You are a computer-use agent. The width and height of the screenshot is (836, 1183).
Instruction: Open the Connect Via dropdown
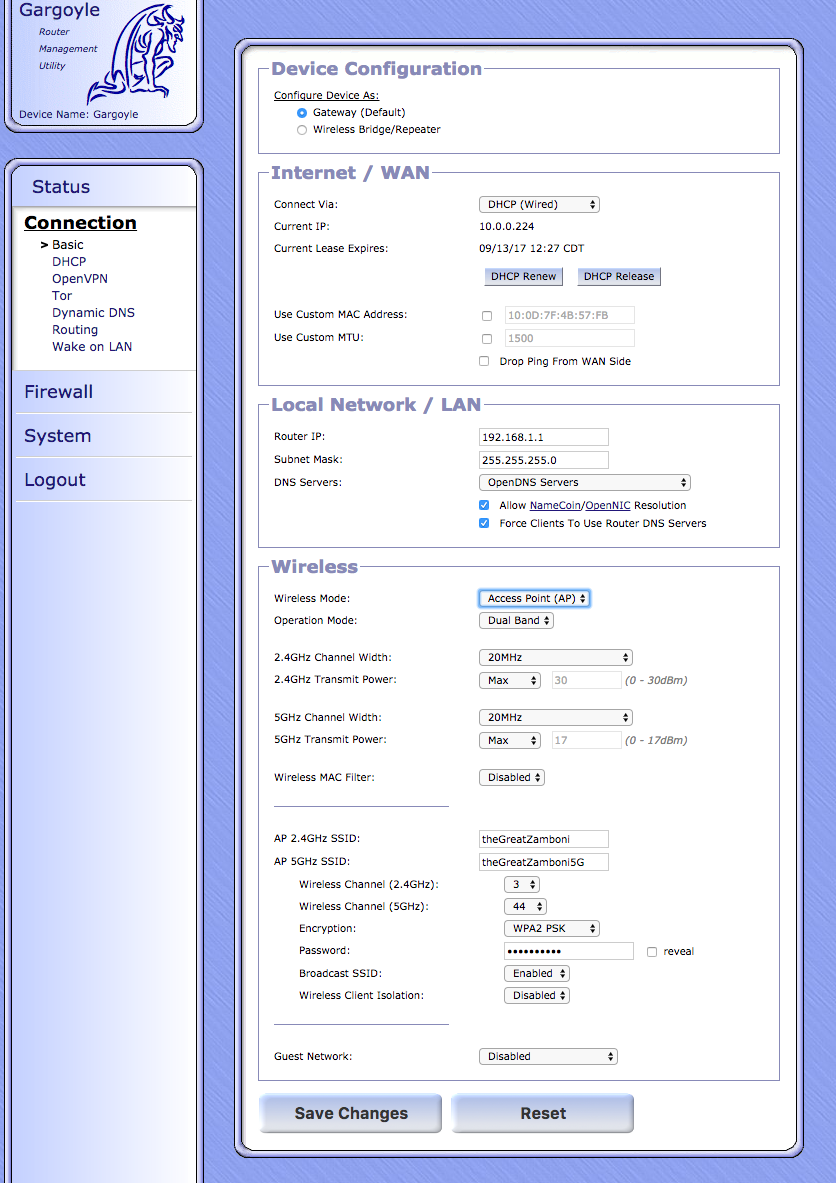coord(539,204)
